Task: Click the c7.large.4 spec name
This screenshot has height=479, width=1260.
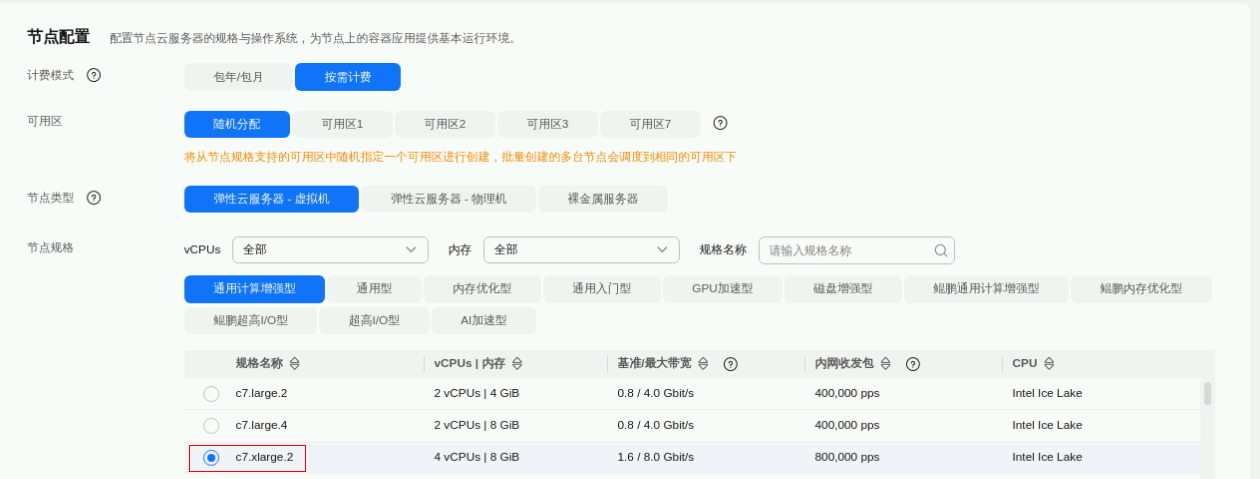Action: [261, 425]
